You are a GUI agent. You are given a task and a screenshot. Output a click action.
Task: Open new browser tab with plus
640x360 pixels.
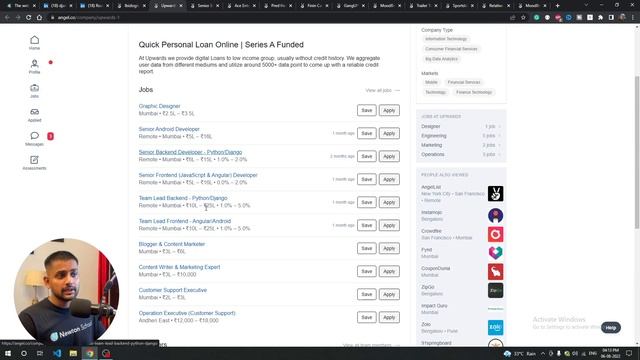558,6
